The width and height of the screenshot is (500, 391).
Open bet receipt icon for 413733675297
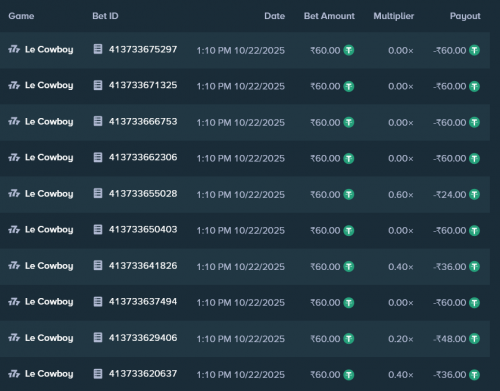pos(98,49)
